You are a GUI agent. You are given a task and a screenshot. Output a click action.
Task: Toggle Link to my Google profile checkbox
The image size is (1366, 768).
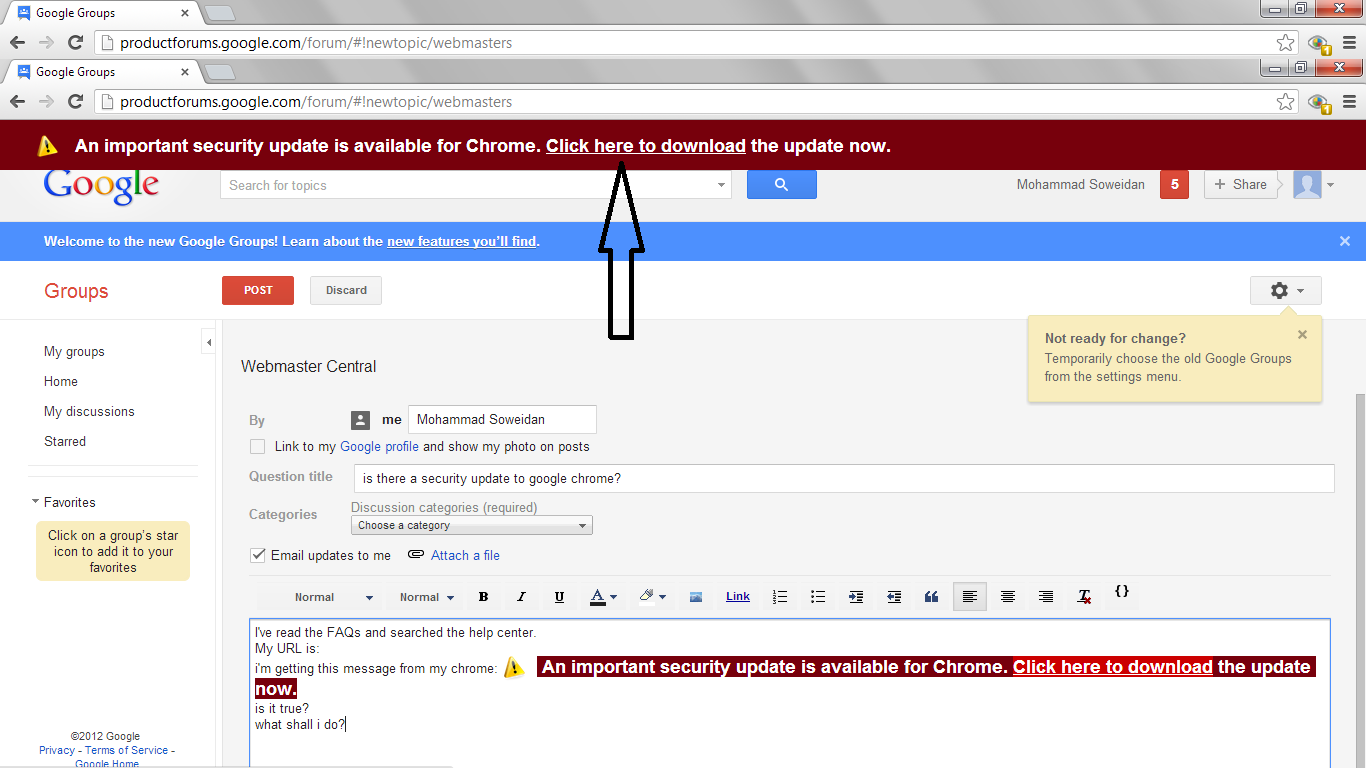point(258,447)
